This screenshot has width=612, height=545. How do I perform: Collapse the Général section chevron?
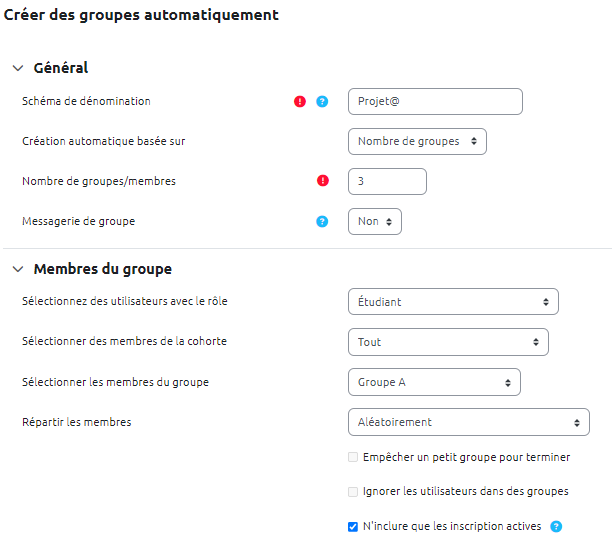[18, 68]
